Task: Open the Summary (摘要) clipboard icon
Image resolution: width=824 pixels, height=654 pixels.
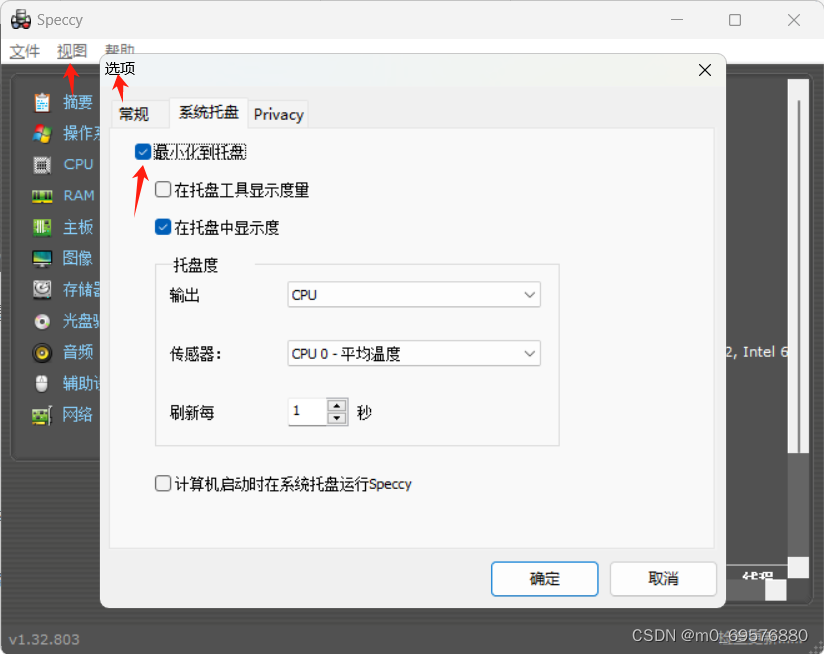Action: (x=42, y=102)
